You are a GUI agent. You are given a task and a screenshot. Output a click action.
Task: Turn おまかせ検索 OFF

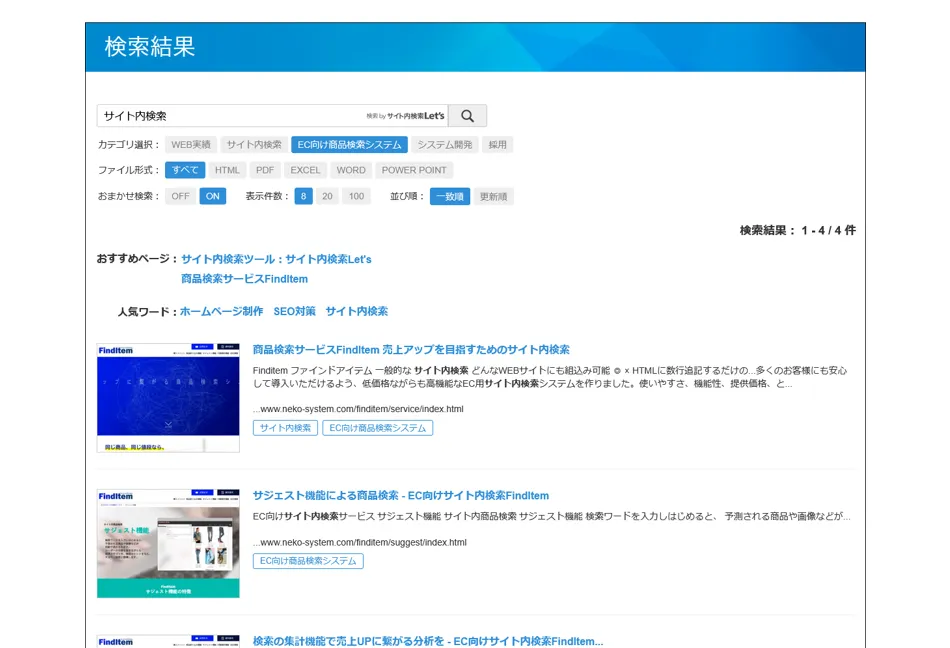click(181, 196)
